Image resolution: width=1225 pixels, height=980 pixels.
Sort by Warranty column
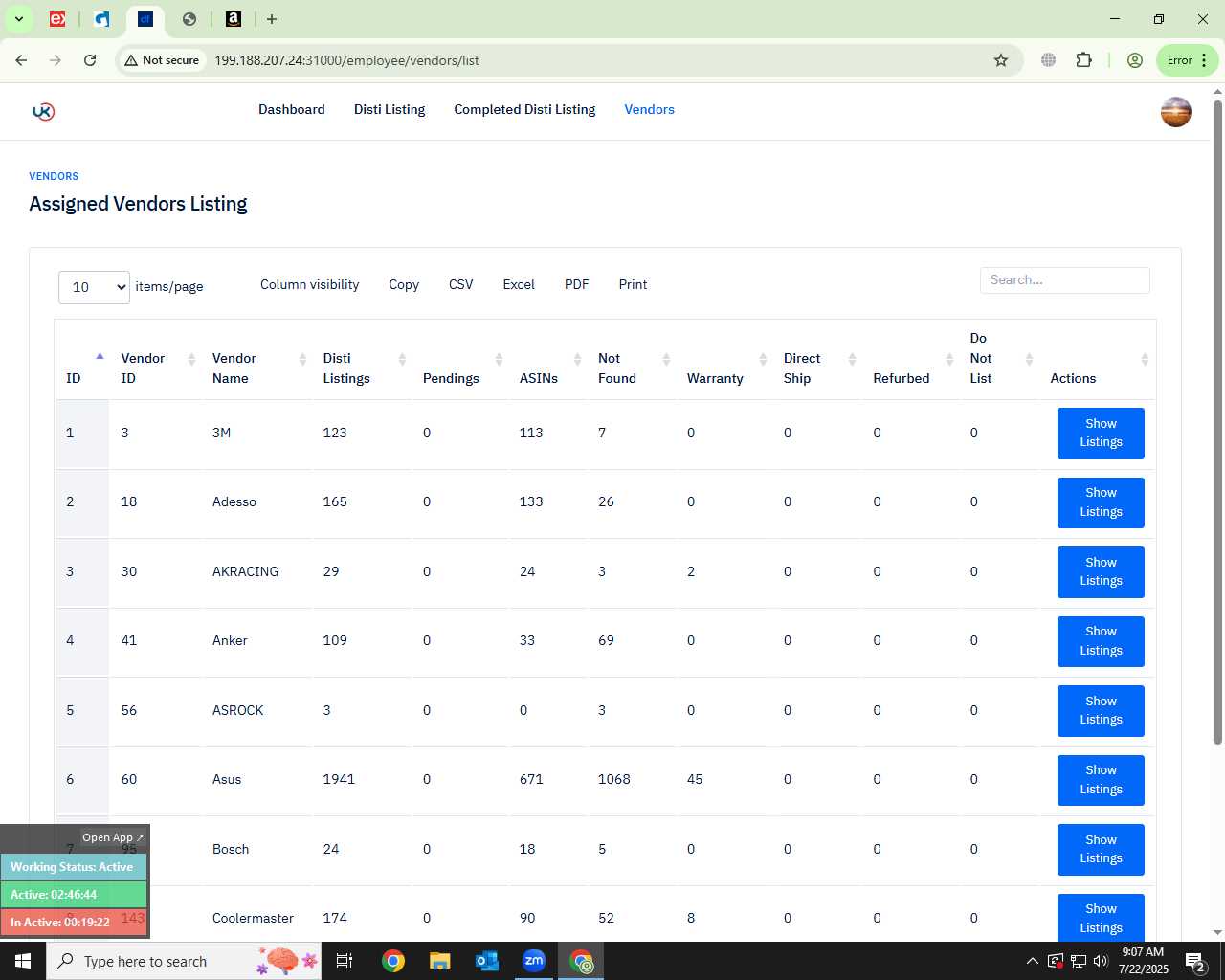pos(724,359)
